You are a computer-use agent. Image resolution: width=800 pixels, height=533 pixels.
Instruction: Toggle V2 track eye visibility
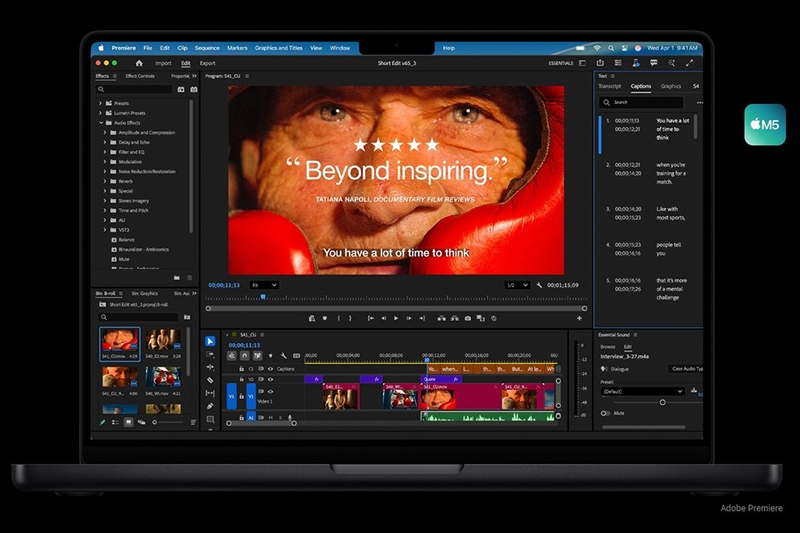click(270, 379)
